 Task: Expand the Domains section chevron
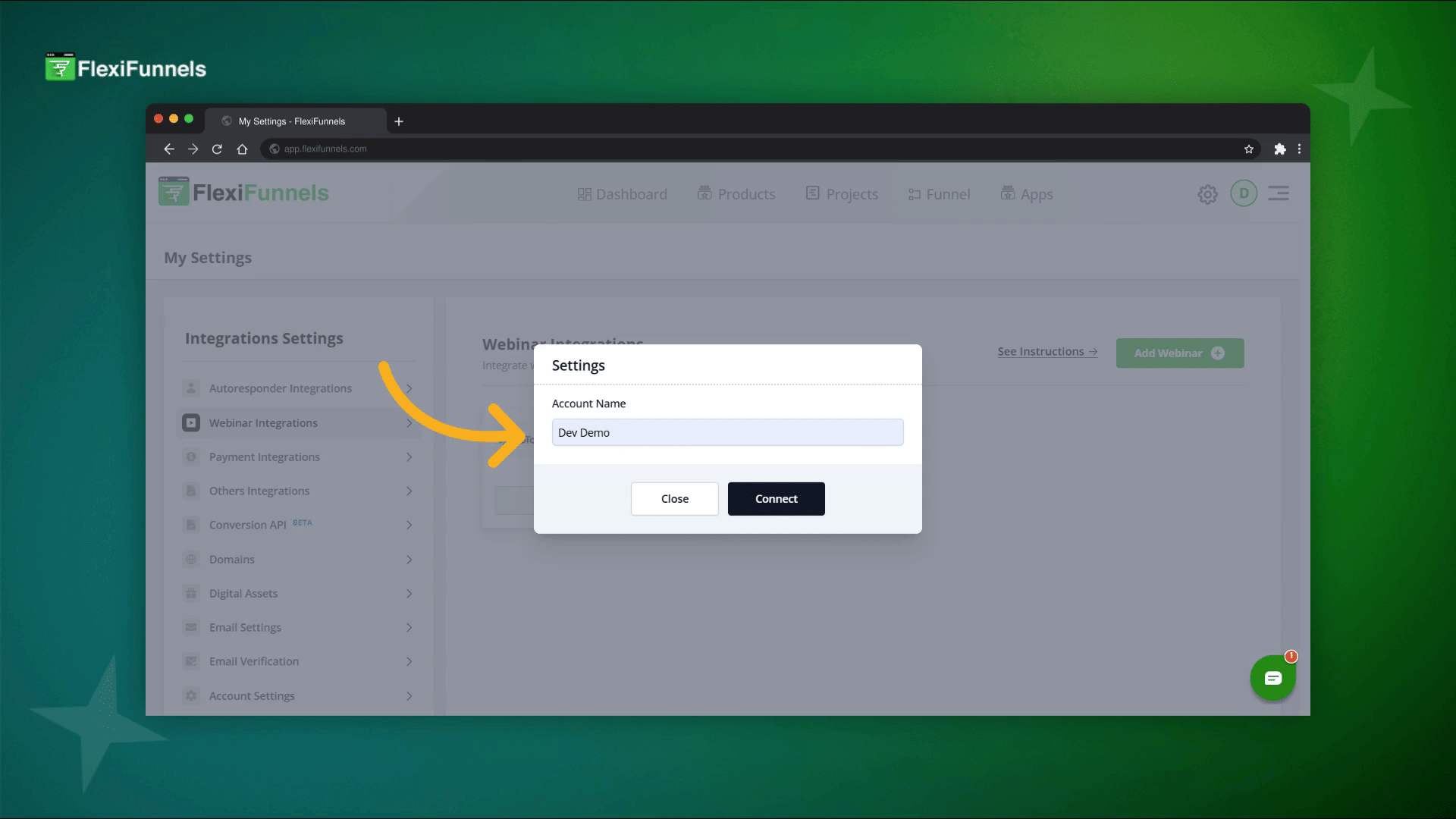[409, 560]
